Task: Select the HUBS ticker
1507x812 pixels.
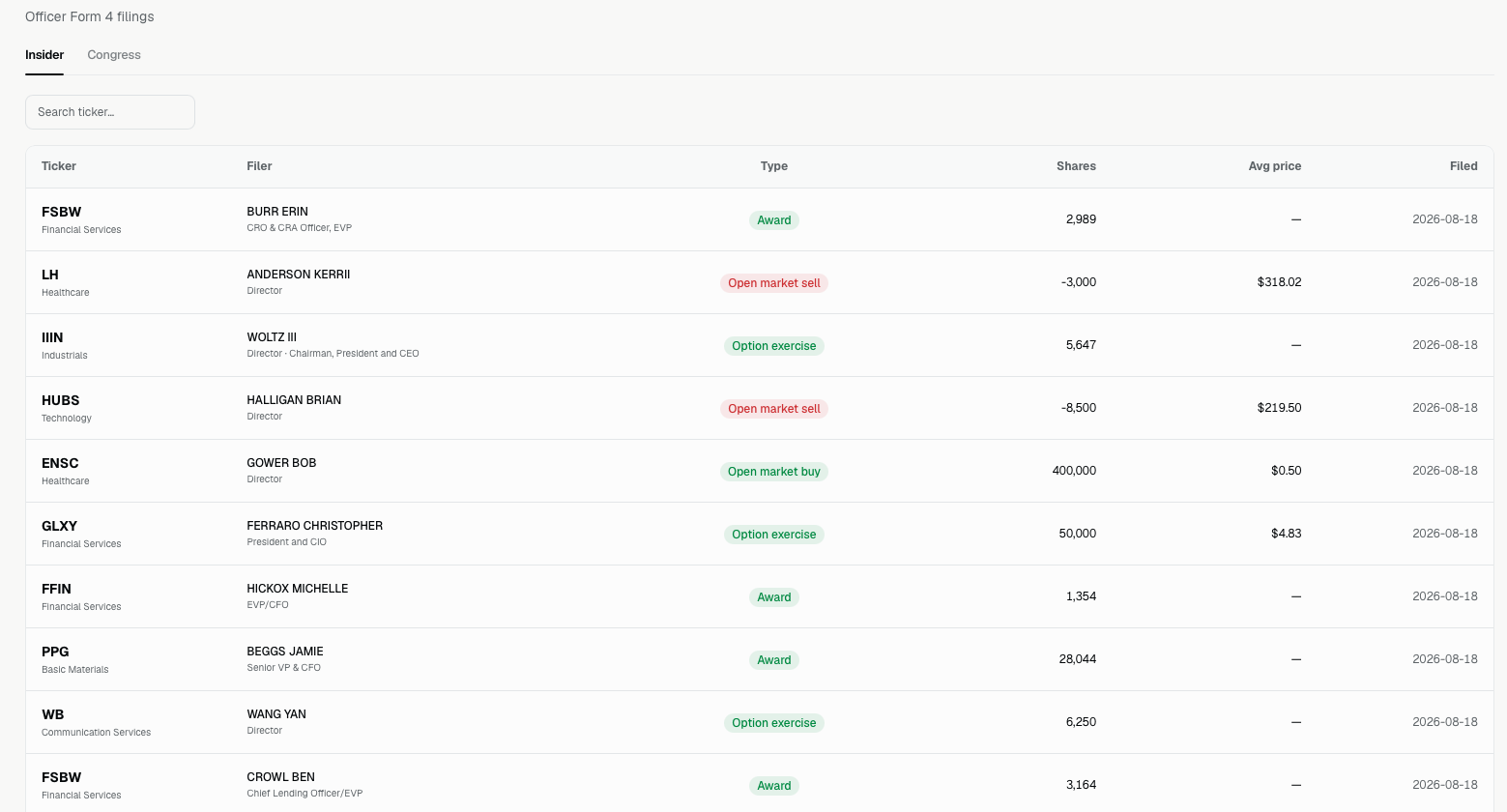Action: point(61,400)
